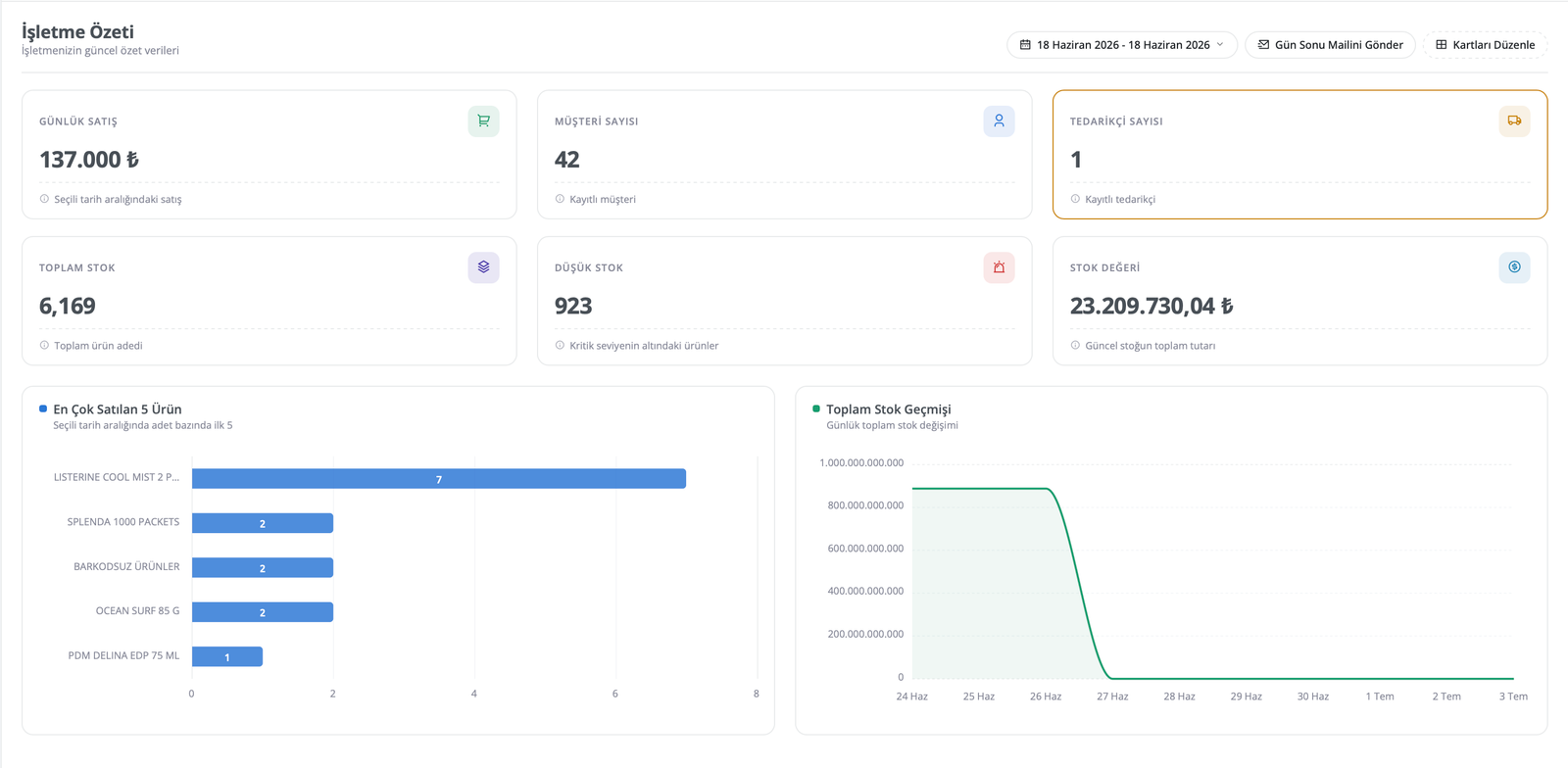The image size is (1568, 768).
Task: Click Kartları Düzenle button
Action: 1485,45
